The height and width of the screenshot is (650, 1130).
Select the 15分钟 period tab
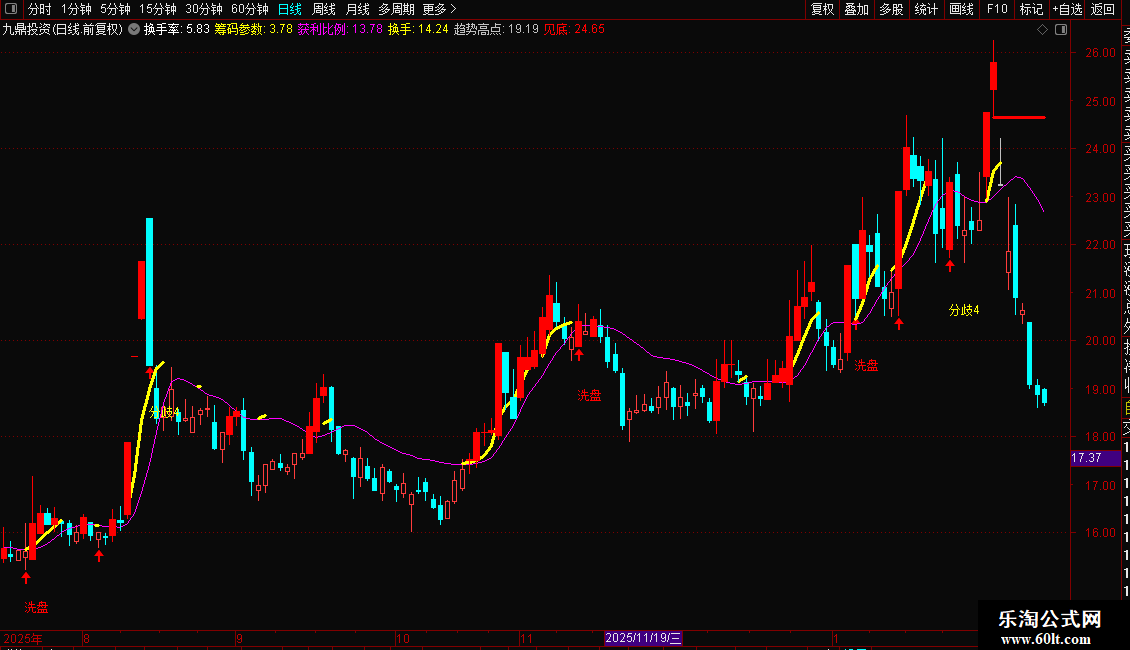tap(158, 9)
